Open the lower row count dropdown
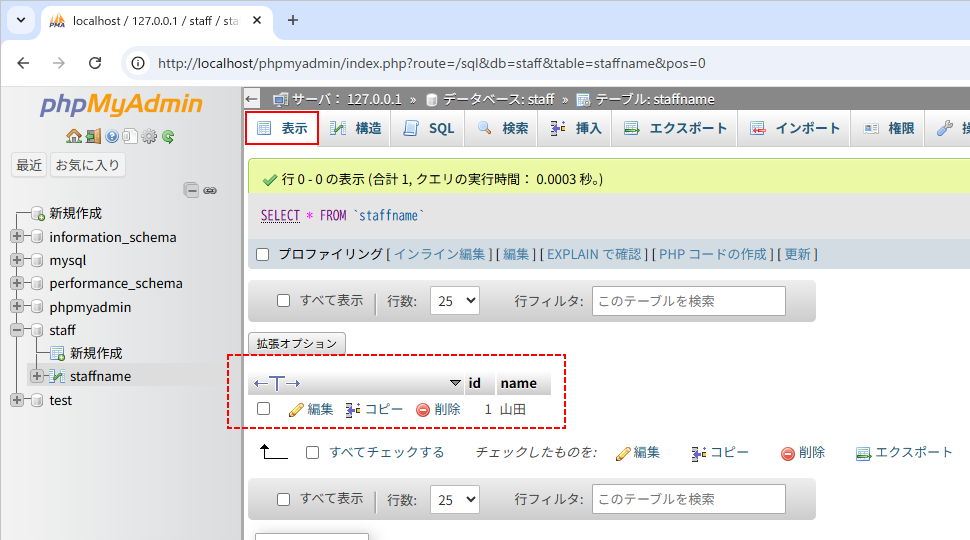The image size is (970, 540). [x=455, y=499]
